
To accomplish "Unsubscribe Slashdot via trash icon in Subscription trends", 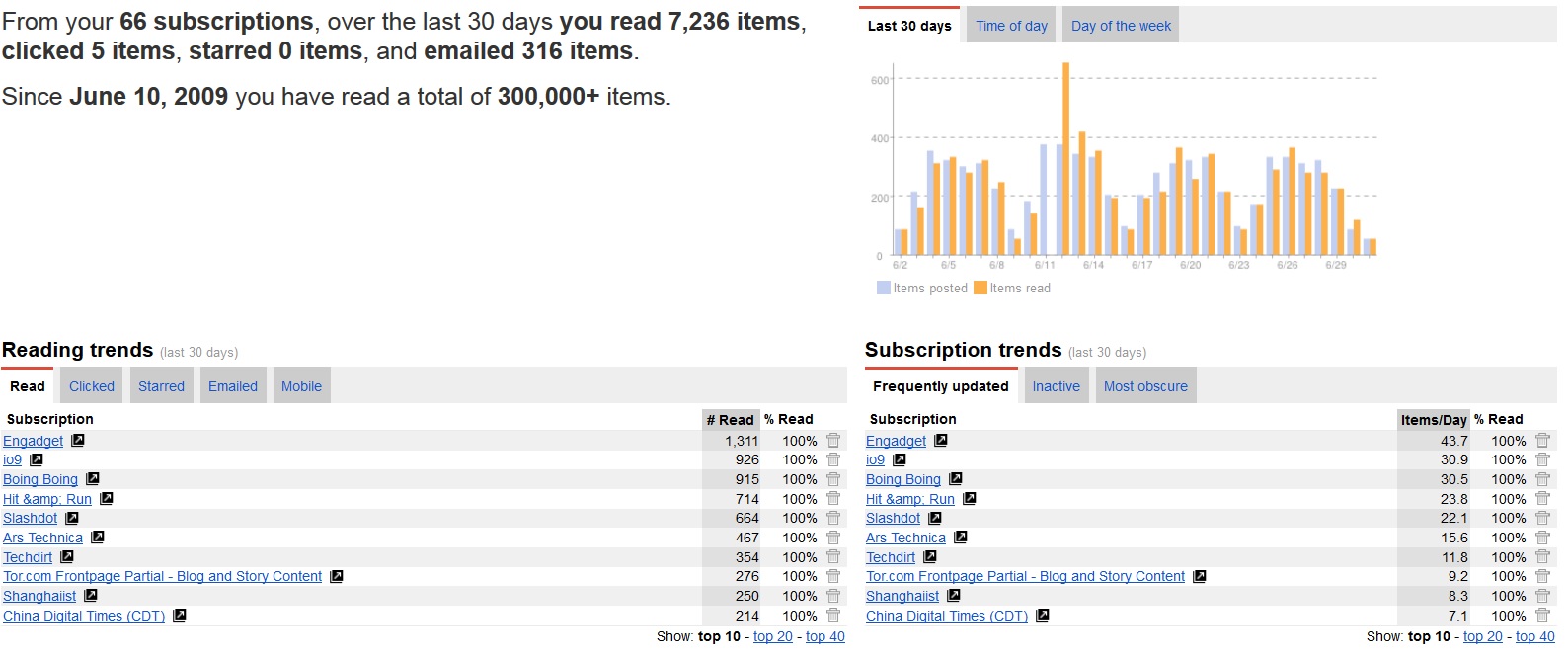I will click(1542, 518).
